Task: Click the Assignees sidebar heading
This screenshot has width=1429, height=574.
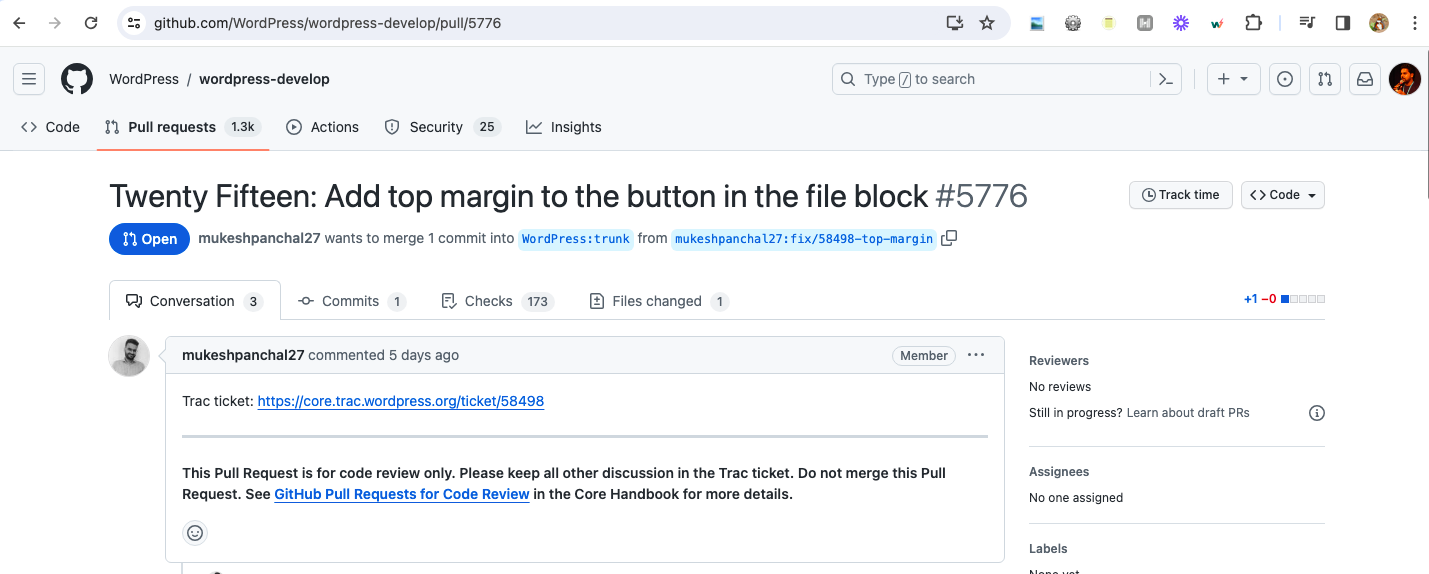Action: click(x=1059, y=472)
